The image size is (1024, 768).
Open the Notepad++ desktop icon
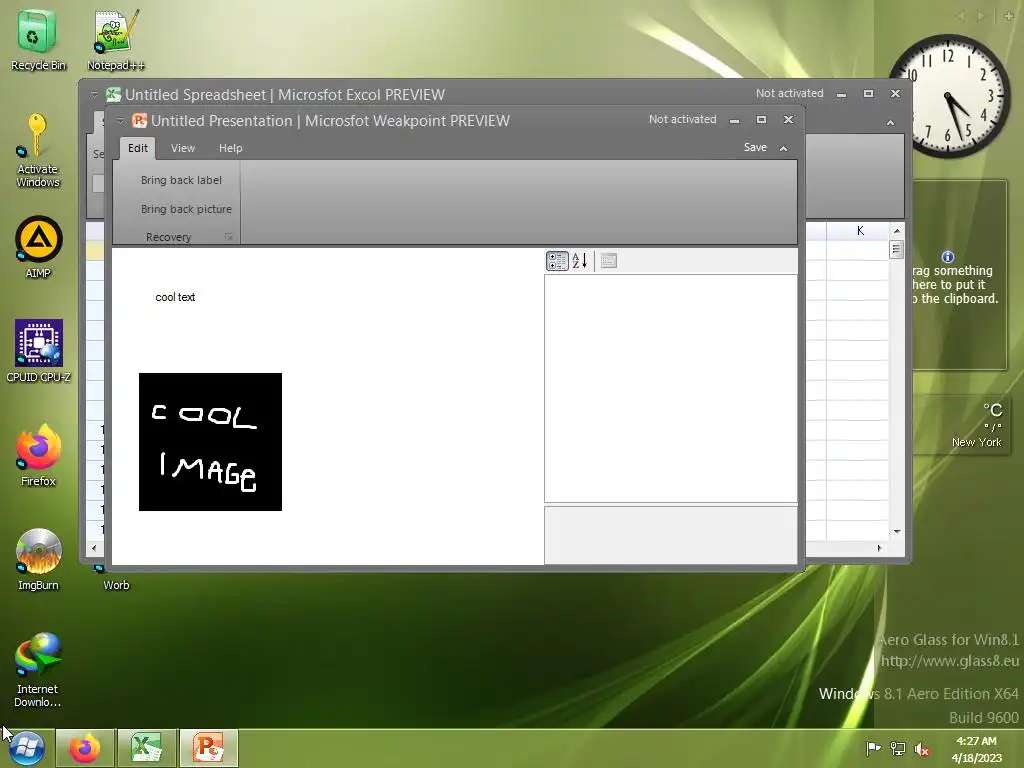[x=116, y=39]
